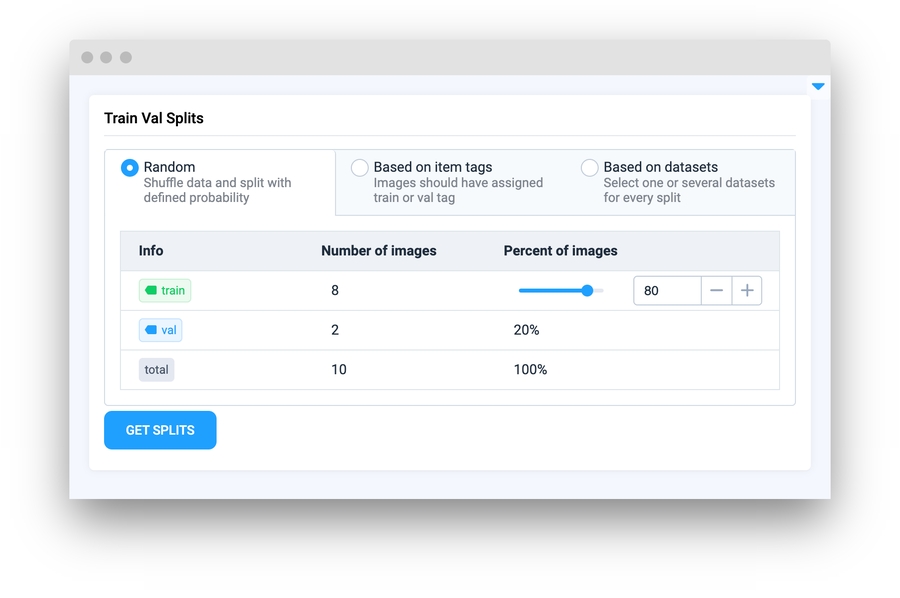Click the val row's 20% value
Screen dimensions: 900x598
tap(526, 330)
